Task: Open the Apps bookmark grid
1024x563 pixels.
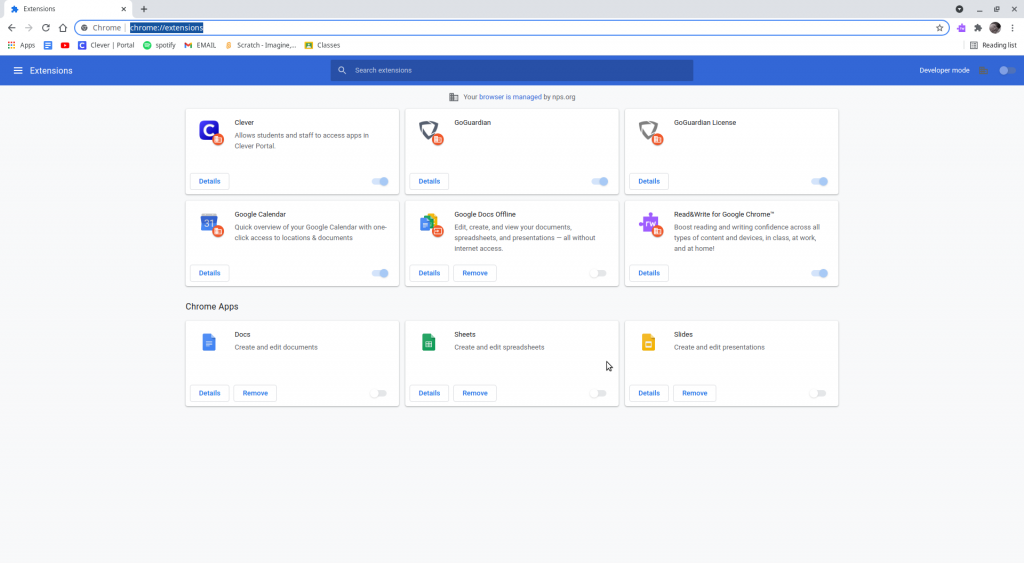Action: [22, 45]
